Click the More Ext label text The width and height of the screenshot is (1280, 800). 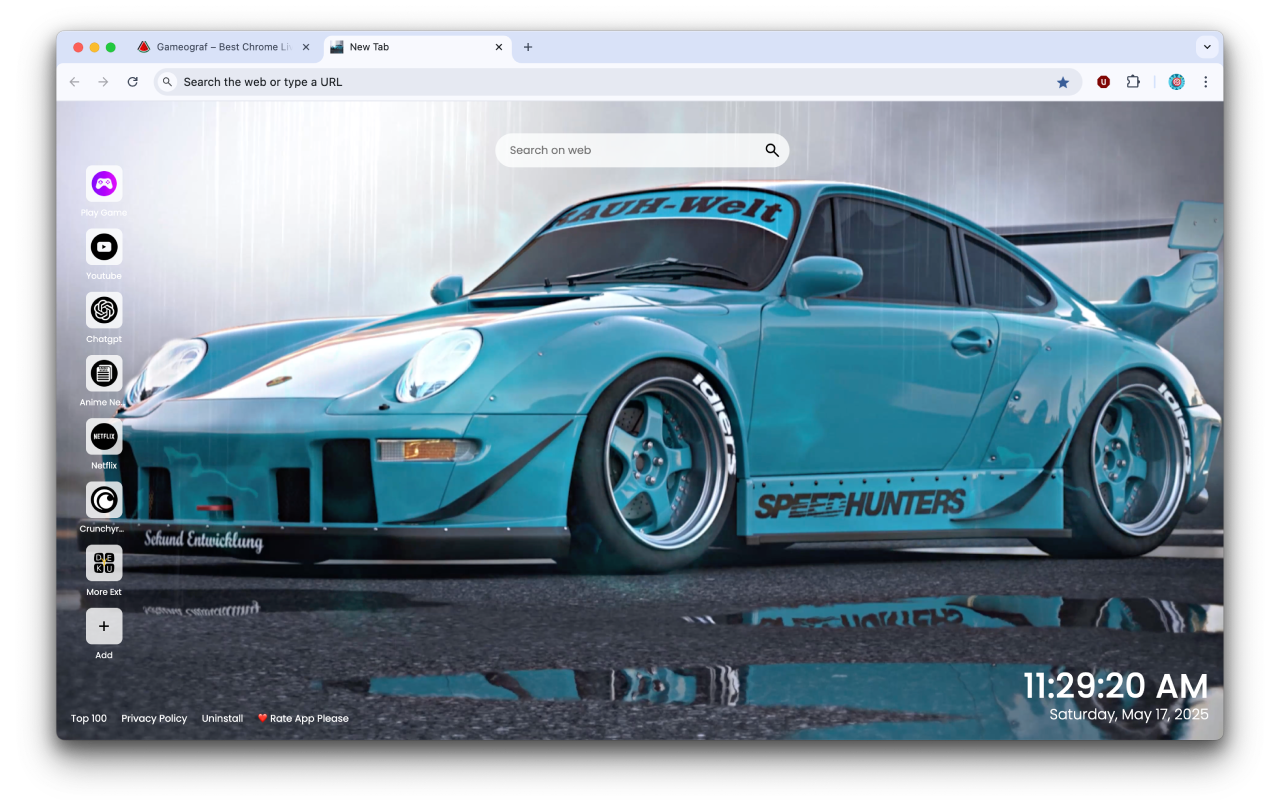(104, 592)
